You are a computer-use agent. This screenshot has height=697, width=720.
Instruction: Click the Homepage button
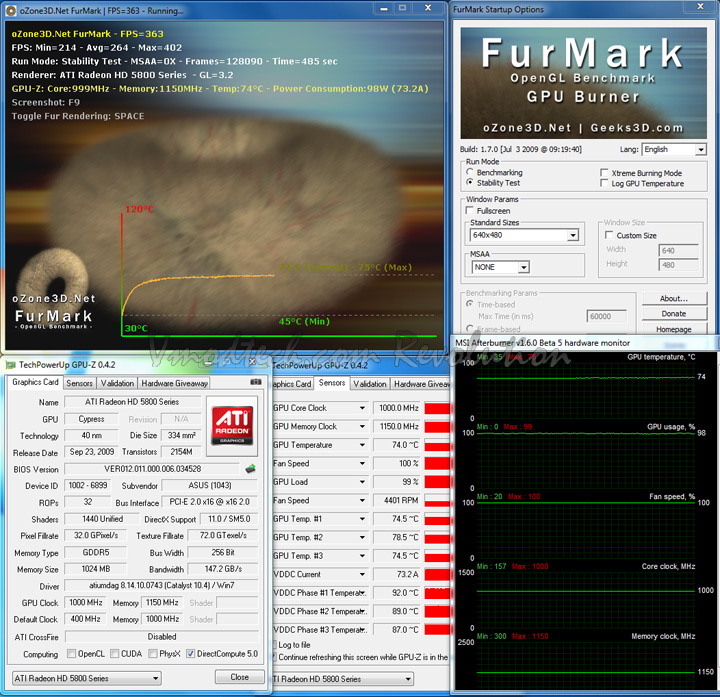click(674, 329)
